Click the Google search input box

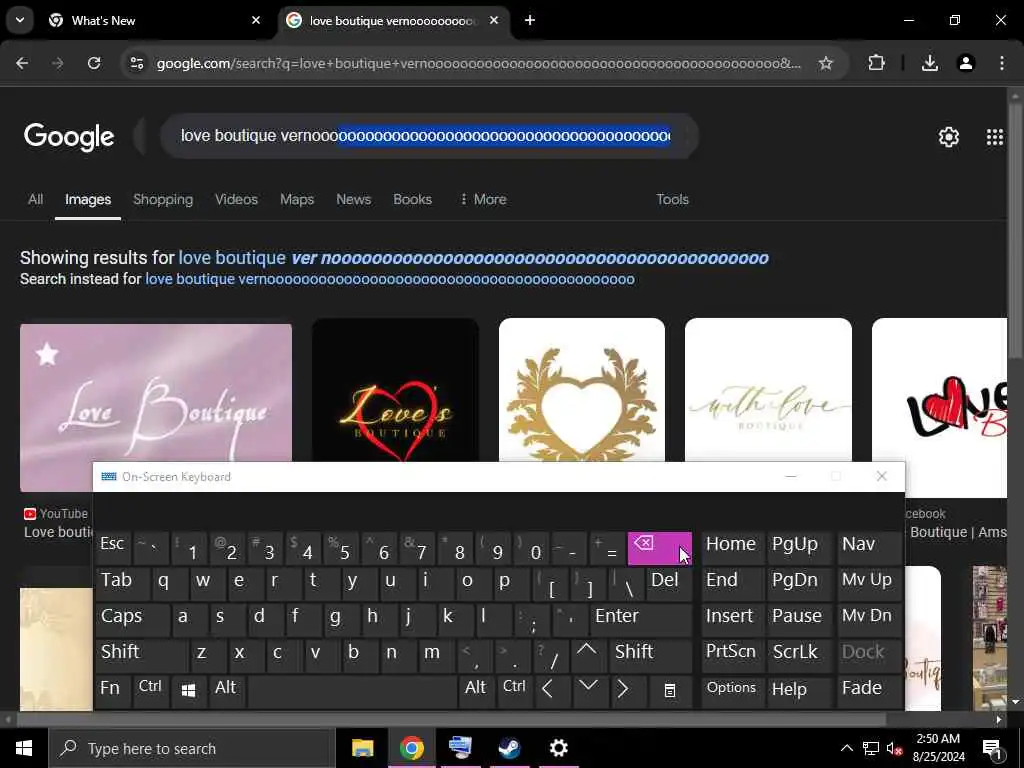[x=424, y=136]
